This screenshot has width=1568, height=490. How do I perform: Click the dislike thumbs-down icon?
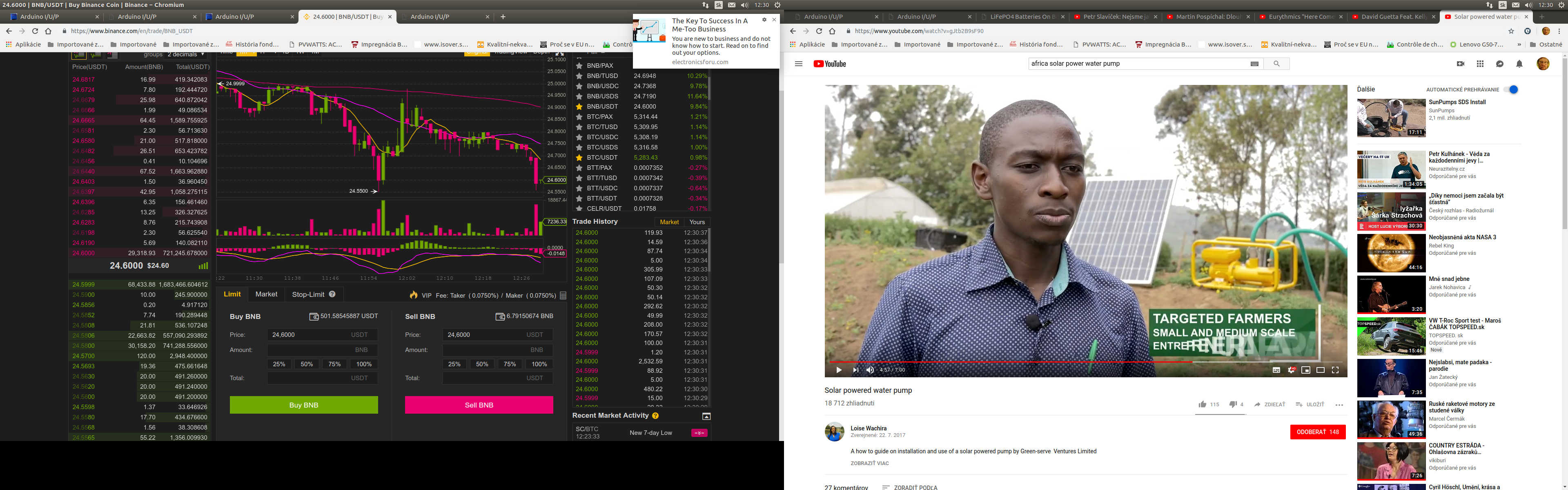click(1233, 405)
